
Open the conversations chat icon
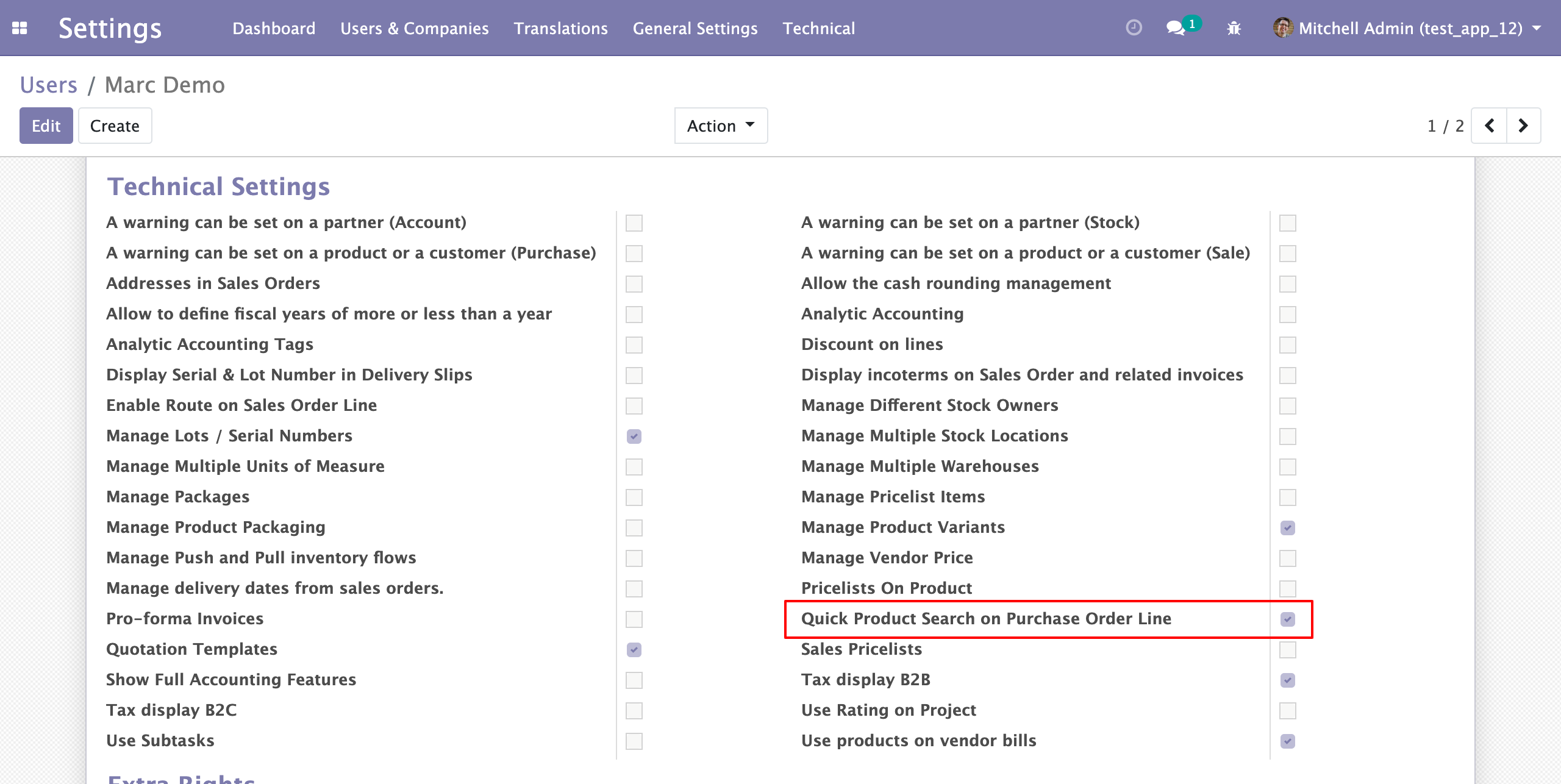pyautogui.click(x=1175, y=28)
